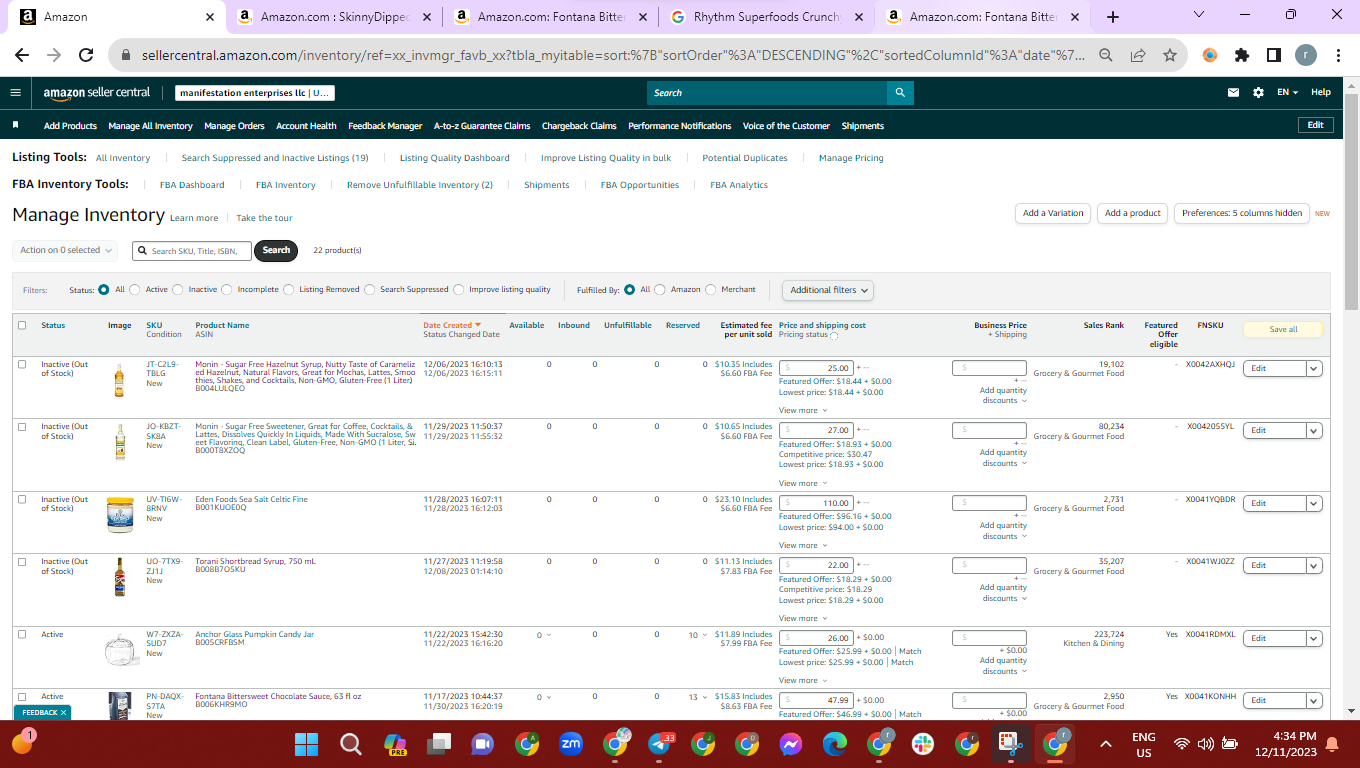Screen dimensions: 1360x768
Task: Select the Active status filter radio
Action: point(135,290)
